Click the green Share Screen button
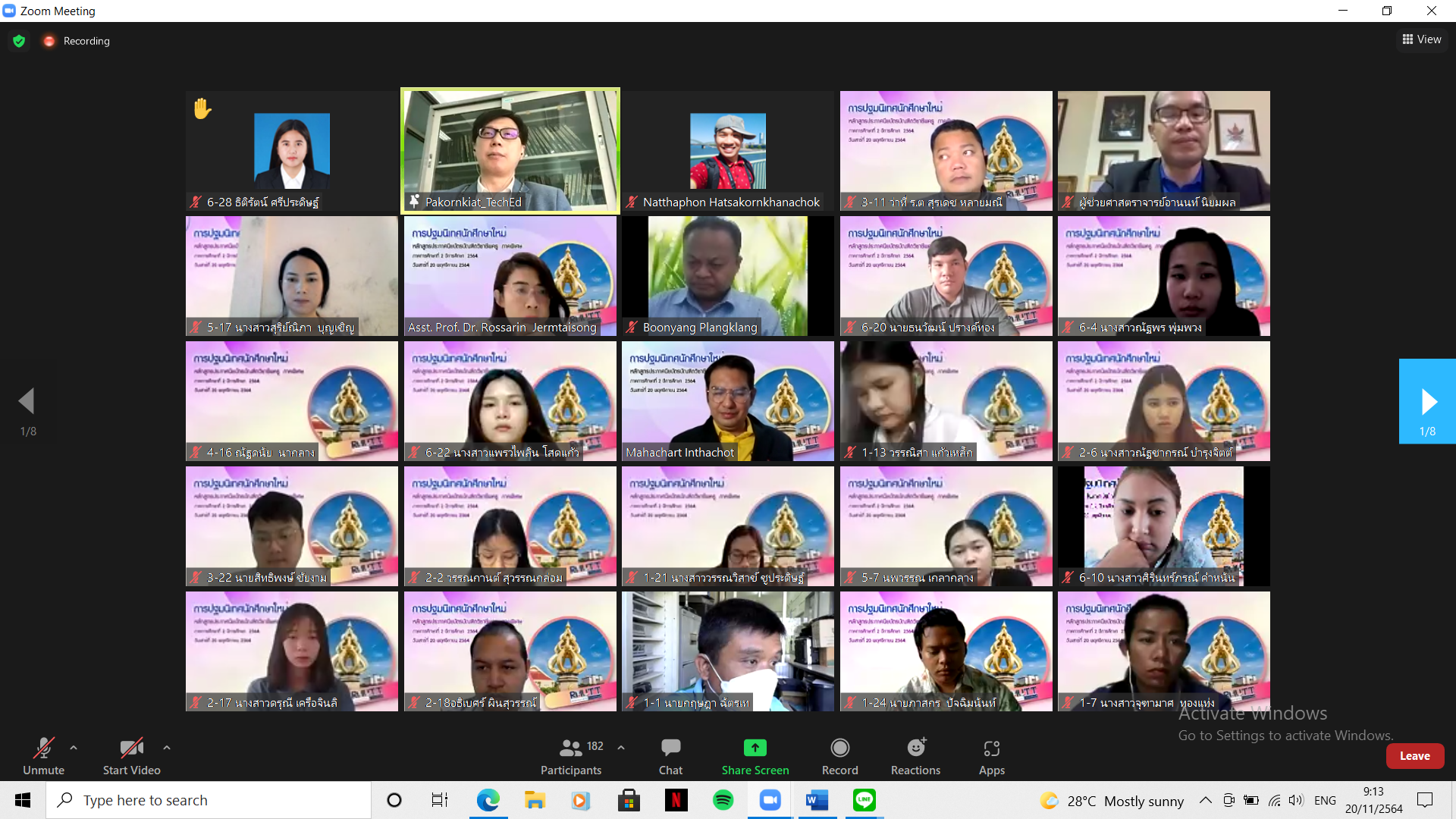The image size is (1456, 819). pos(755,756)
